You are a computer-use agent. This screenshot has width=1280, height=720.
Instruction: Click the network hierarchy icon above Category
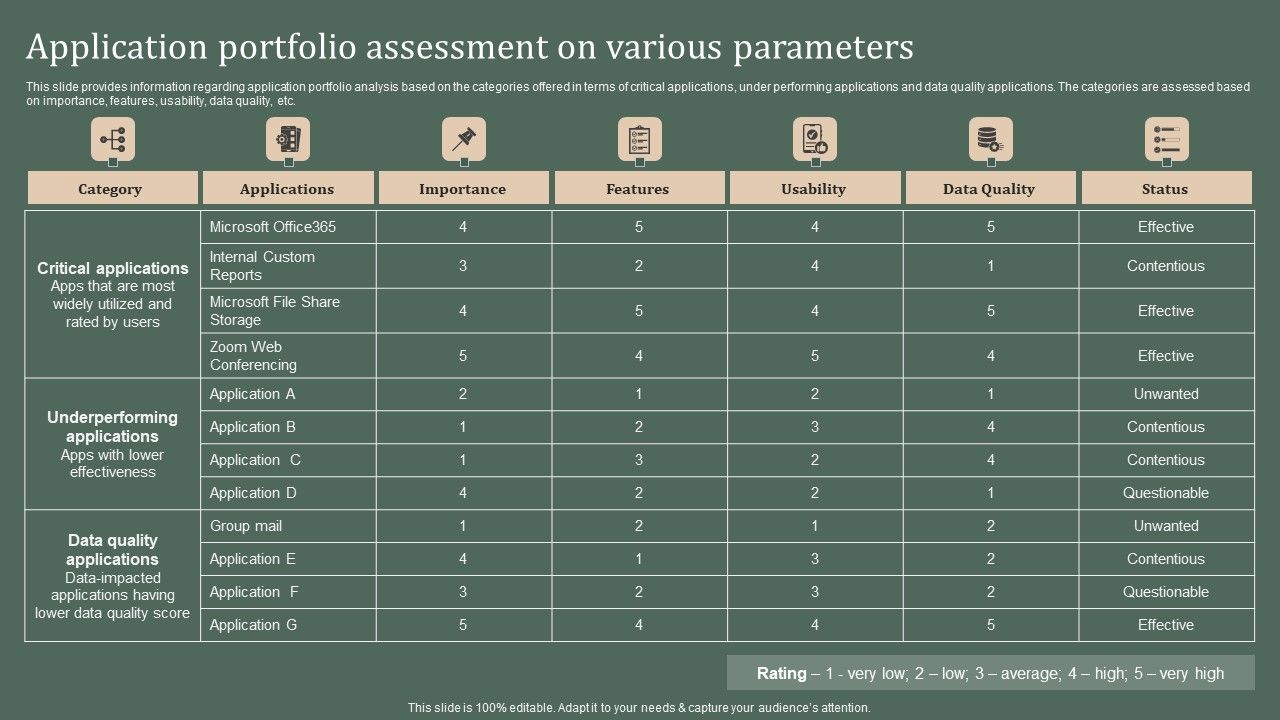coord(112,139)
